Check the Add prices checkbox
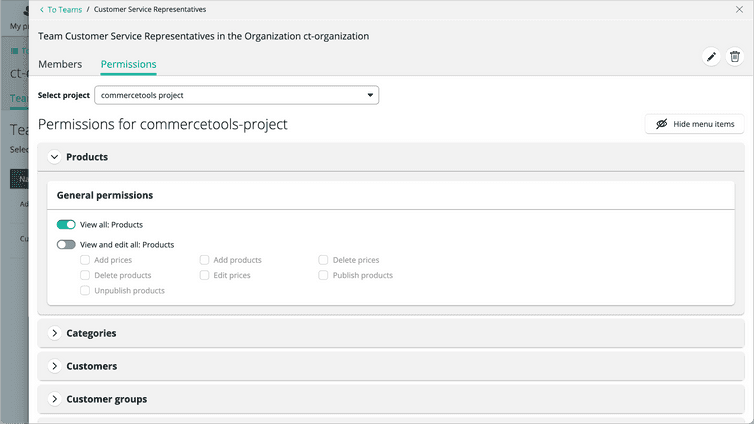 point(85,260)
